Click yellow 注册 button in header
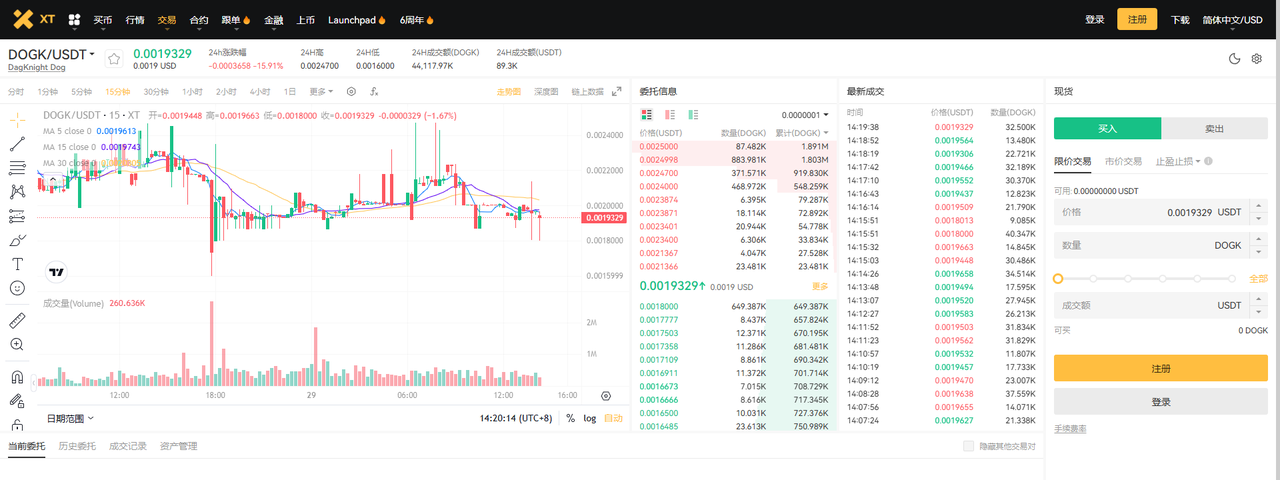The width and height of the screenshot is (1280, 480). click(x=1137, y=19)
